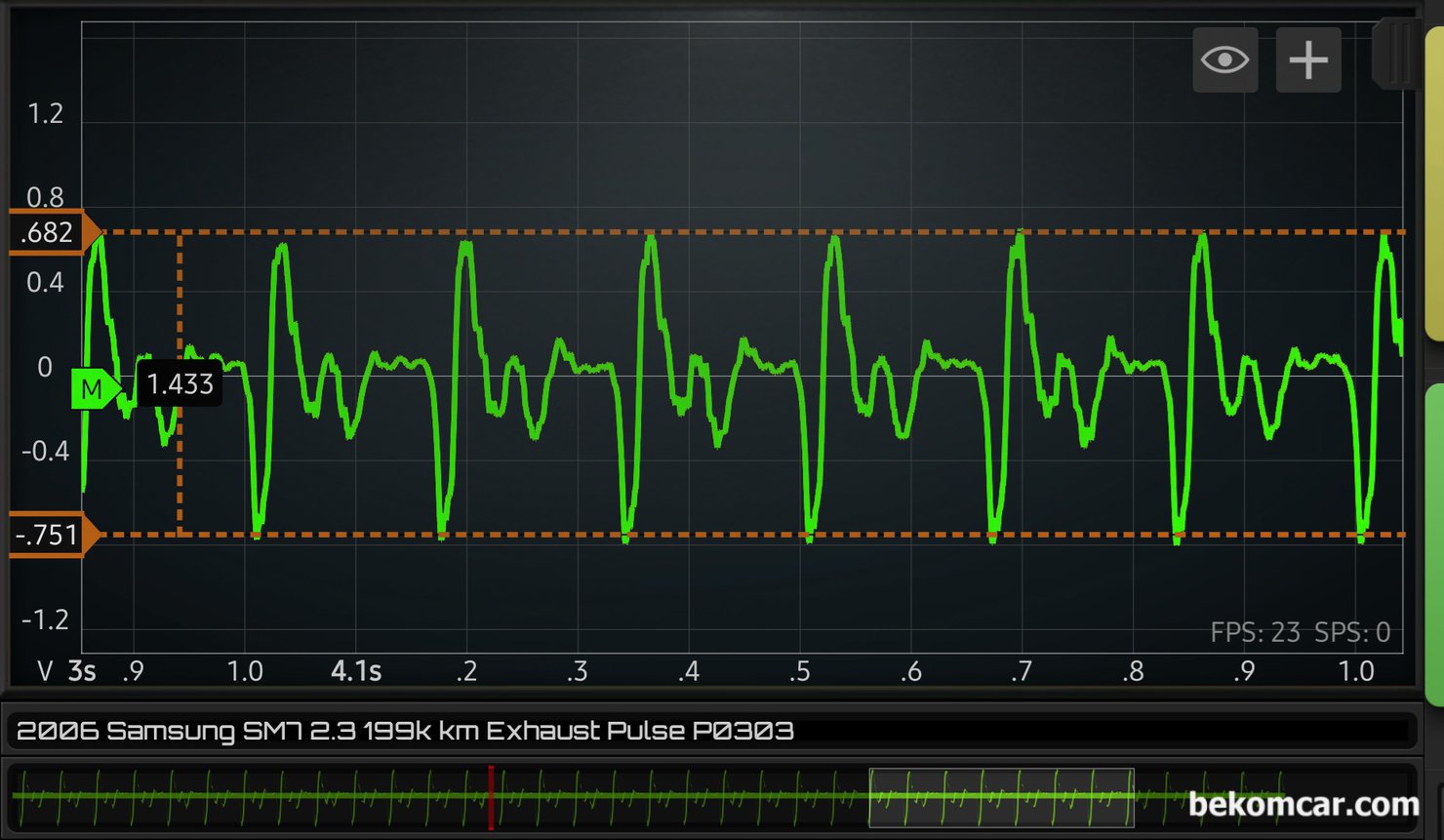The width and height of the screenshot is (1444, 840).
Task: Open the bekomcar.com watermark link
Action: (x=1303, y=804)
